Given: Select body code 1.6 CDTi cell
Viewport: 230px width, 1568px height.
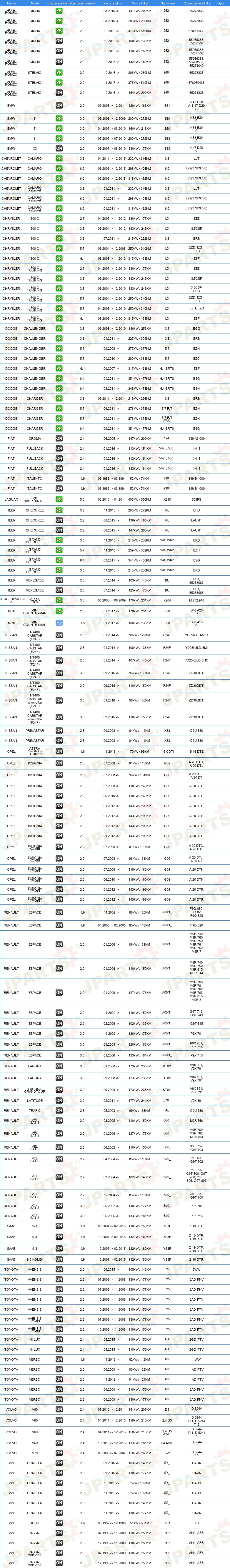Looking at the screenshot, I should [x=167, y=752].
